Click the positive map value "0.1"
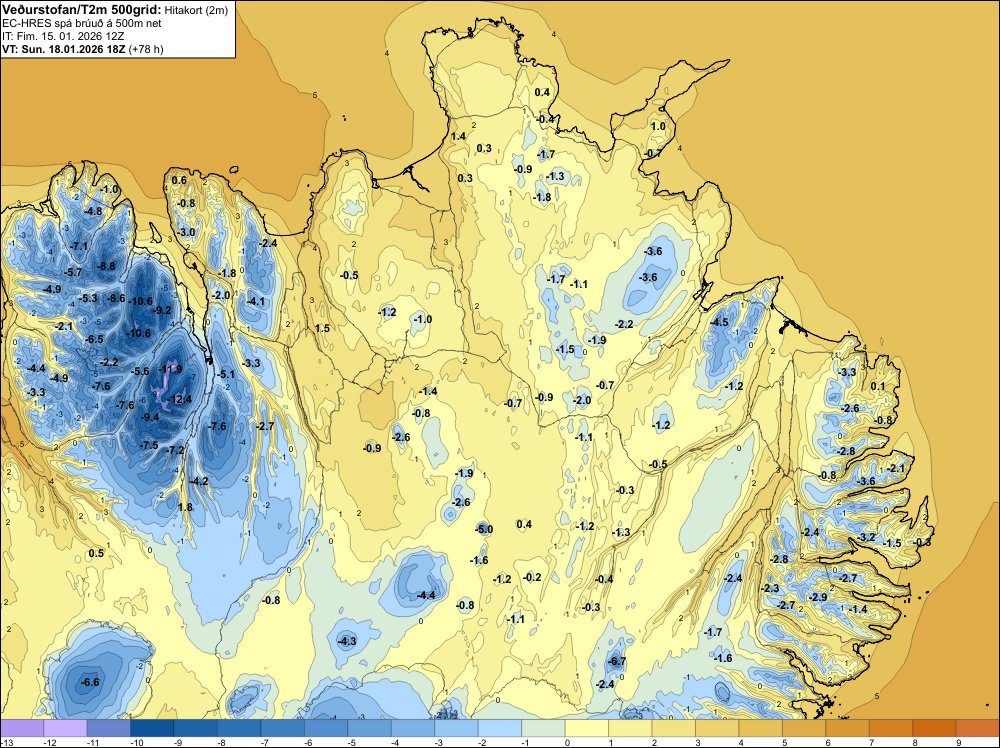The image size is (1000, 748). point(878,386)
